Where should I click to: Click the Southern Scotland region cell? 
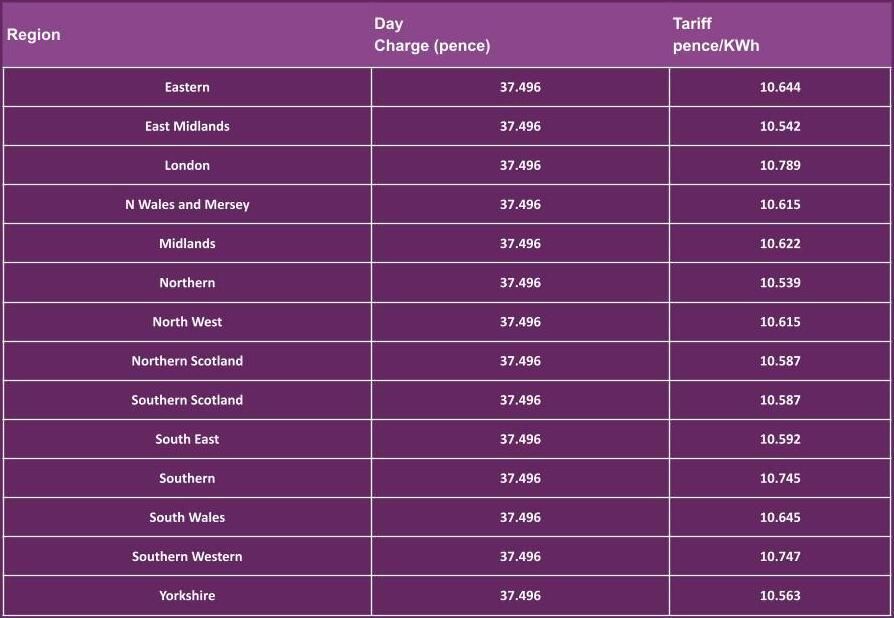[187, 399]
